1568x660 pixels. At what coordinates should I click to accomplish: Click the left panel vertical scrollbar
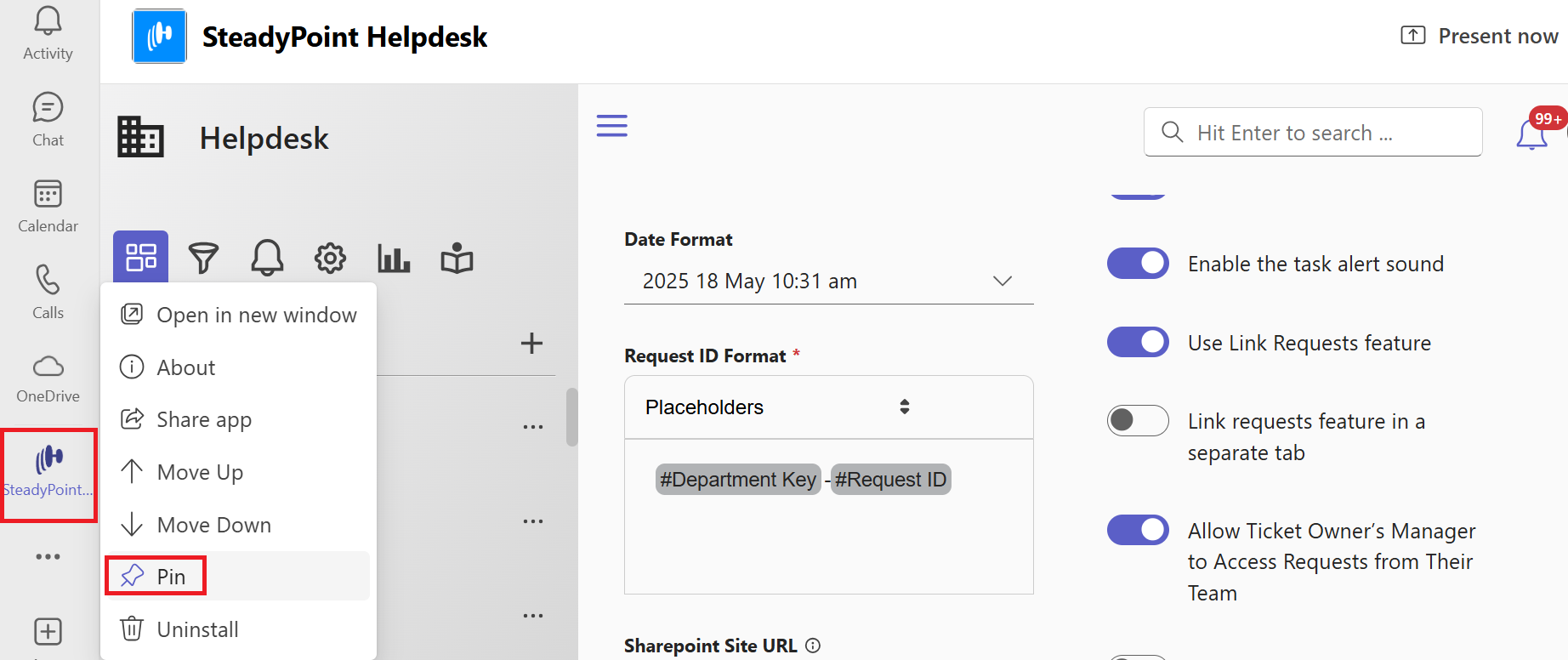pos(572,417)
